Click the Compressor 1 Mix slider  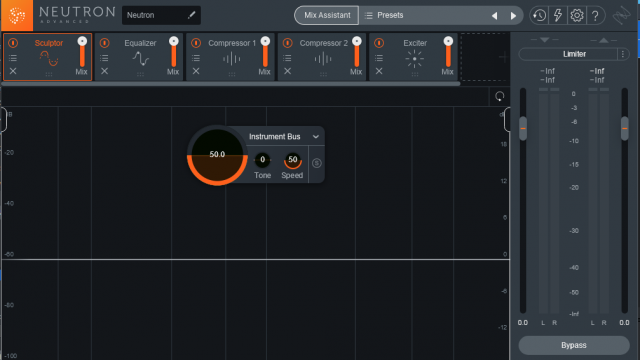pos(265,52)
